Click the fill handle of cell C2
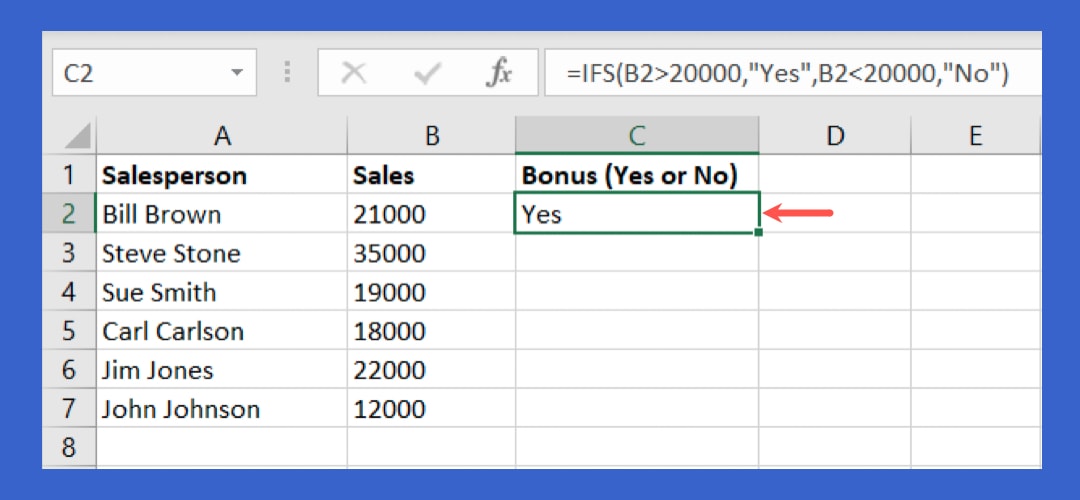1080x500 pixels. (x=759, y=233)
